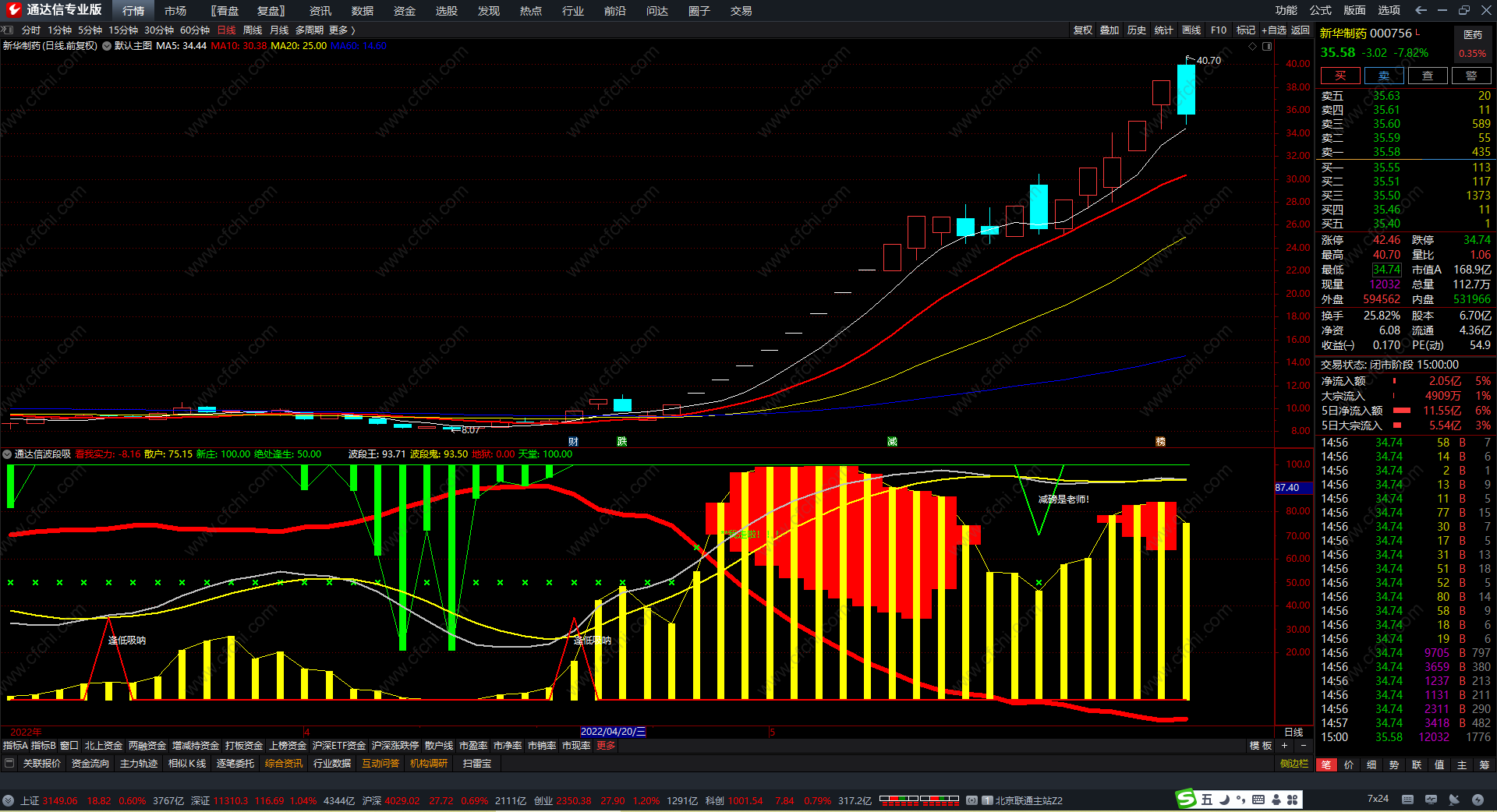
Task: Click the satellite signal icon in status bar
Action: [x=1454, y=800]
